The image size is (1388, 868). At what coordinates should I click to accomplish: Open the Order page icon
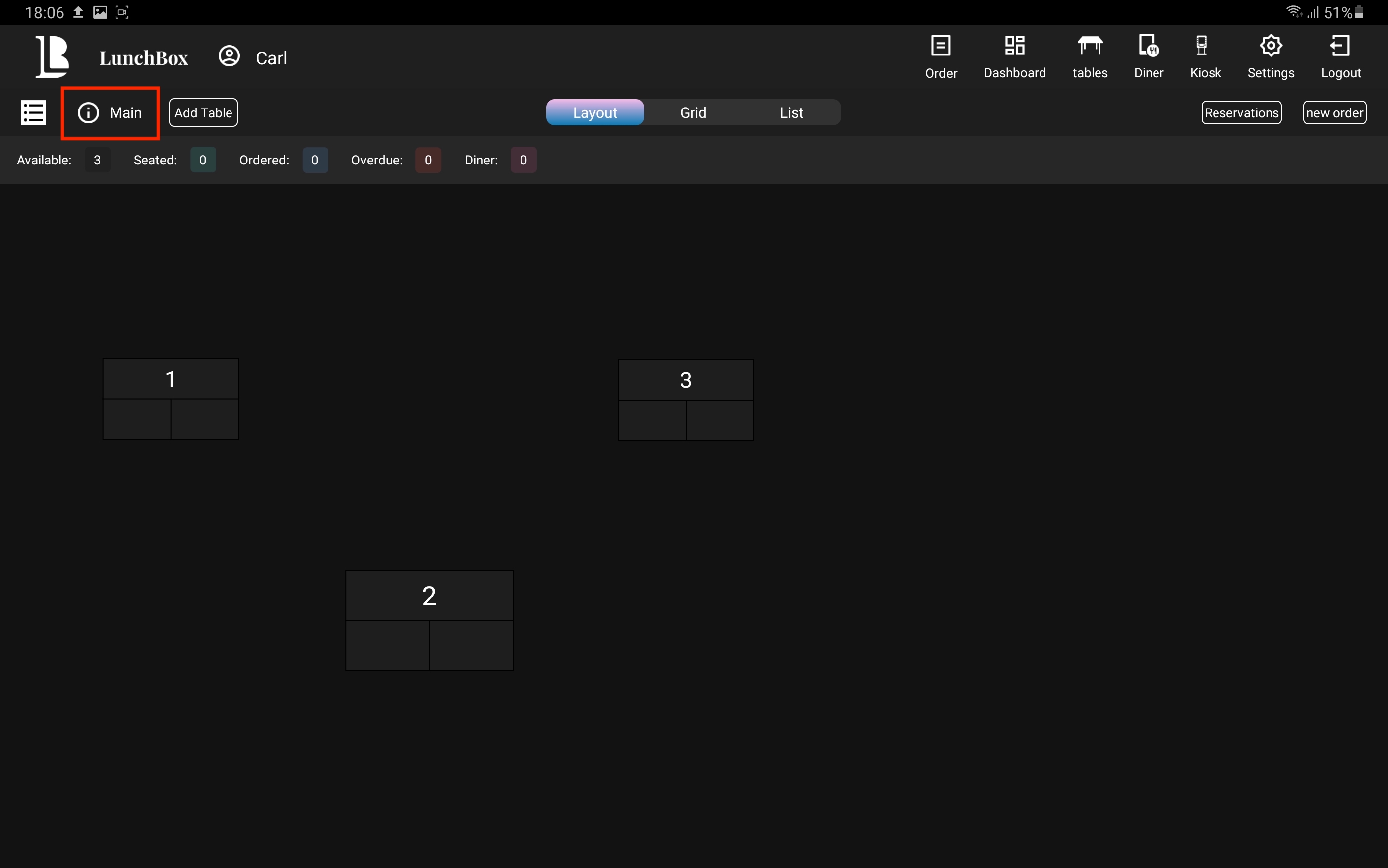pyautogui.click(x=941, y=47)
